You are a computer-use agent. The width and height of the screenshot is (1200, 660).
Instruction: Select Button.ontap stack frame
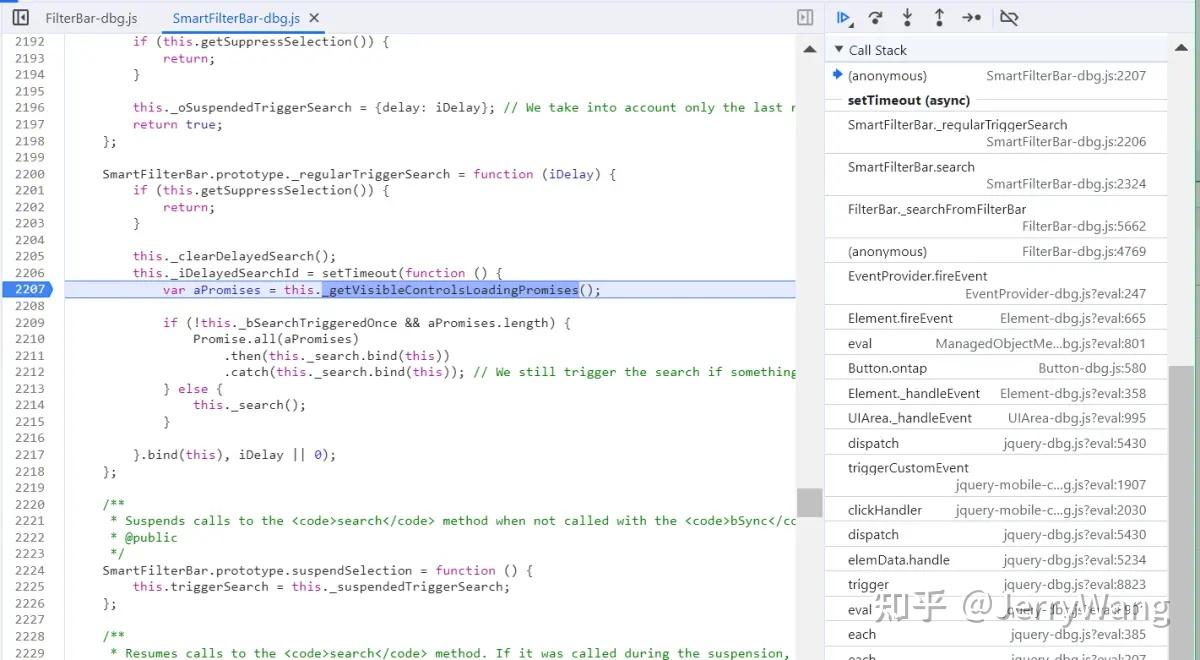click(x=996, y=368)
